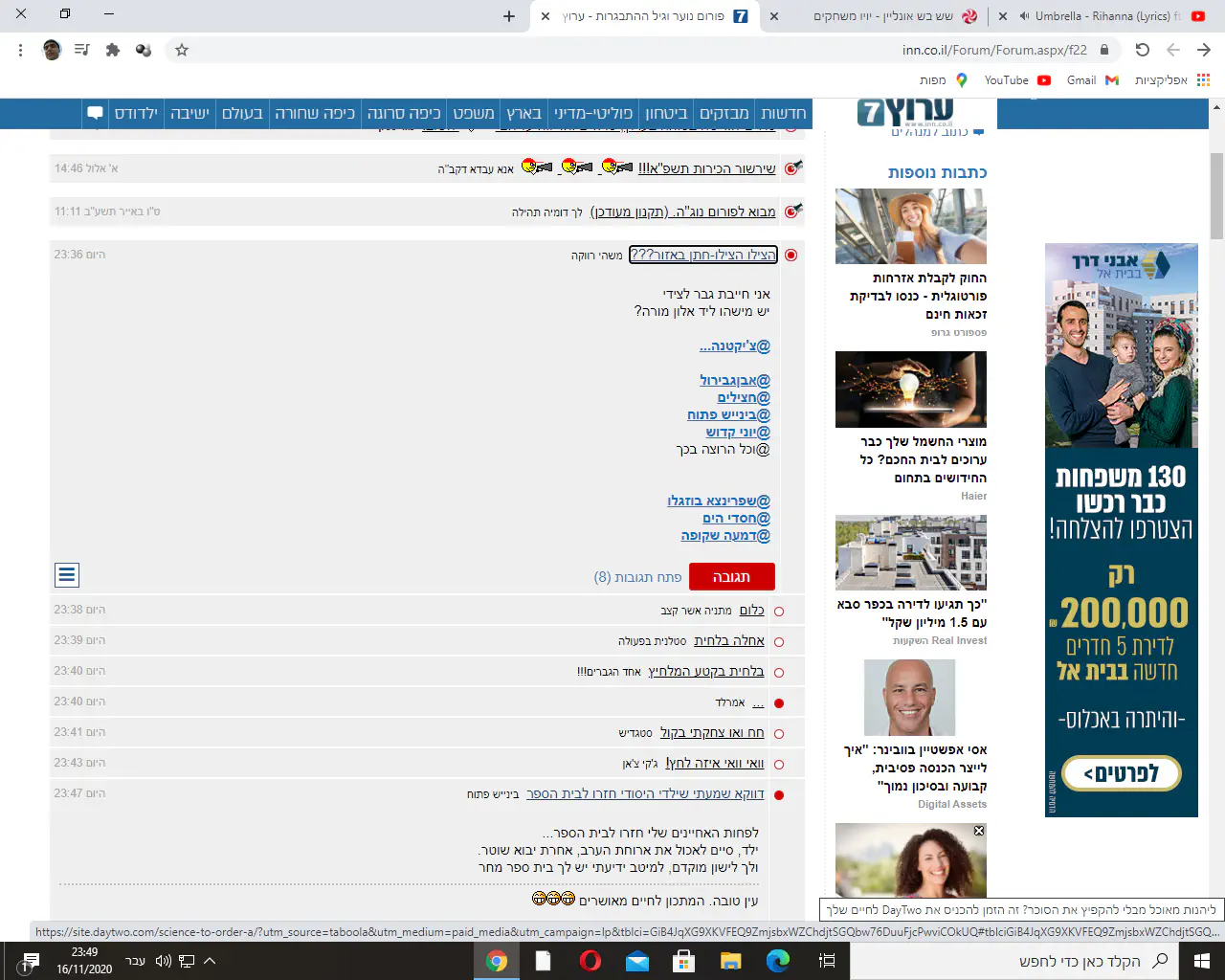Click the chat bubble icon in the navigation bar
Viewport: 1225px width, 980px height.
tap(95, 113)
